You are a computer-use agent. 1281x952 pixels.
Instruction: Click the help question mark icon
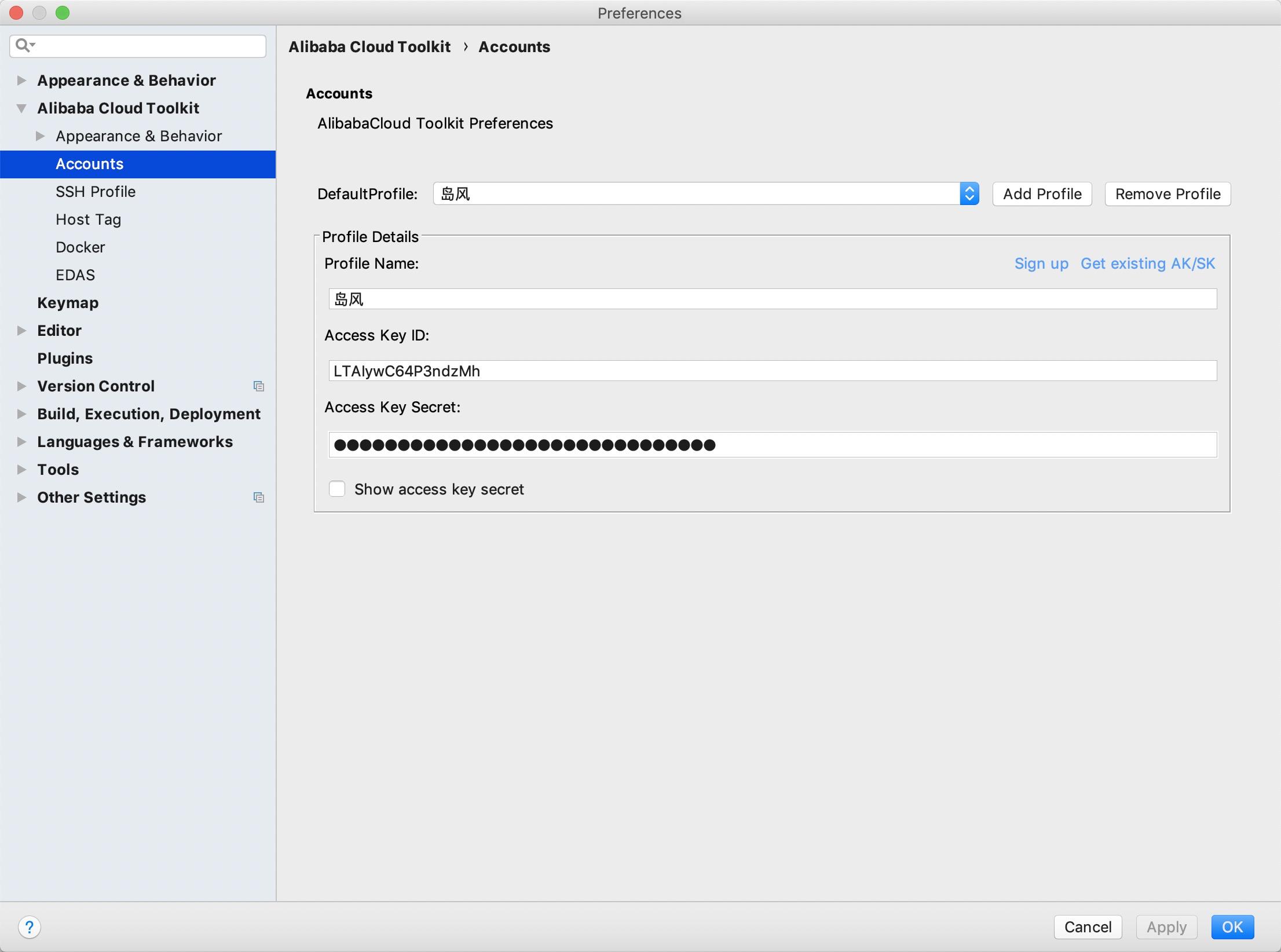point(30,927)
